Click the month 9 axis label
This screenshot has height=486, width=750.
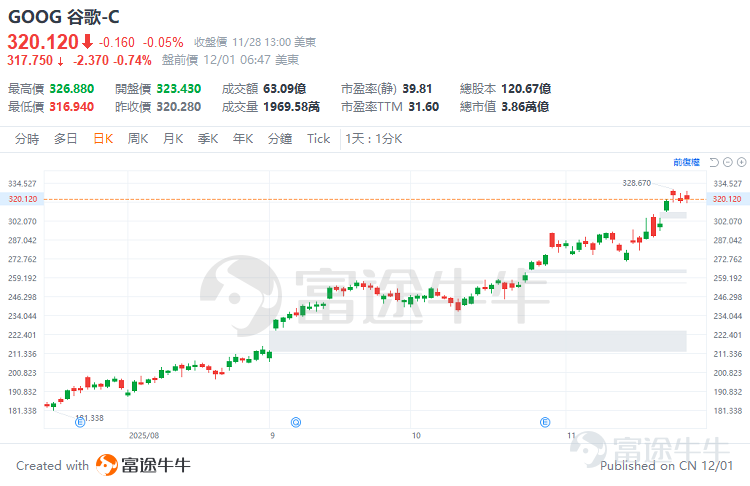point(272,435)
